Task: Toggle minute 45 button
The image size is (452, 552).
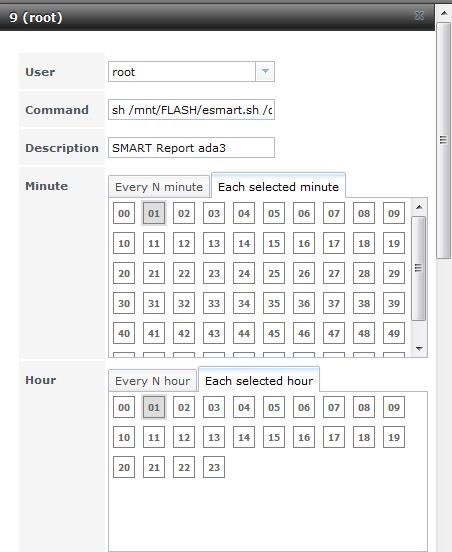Action: point(274,333)
